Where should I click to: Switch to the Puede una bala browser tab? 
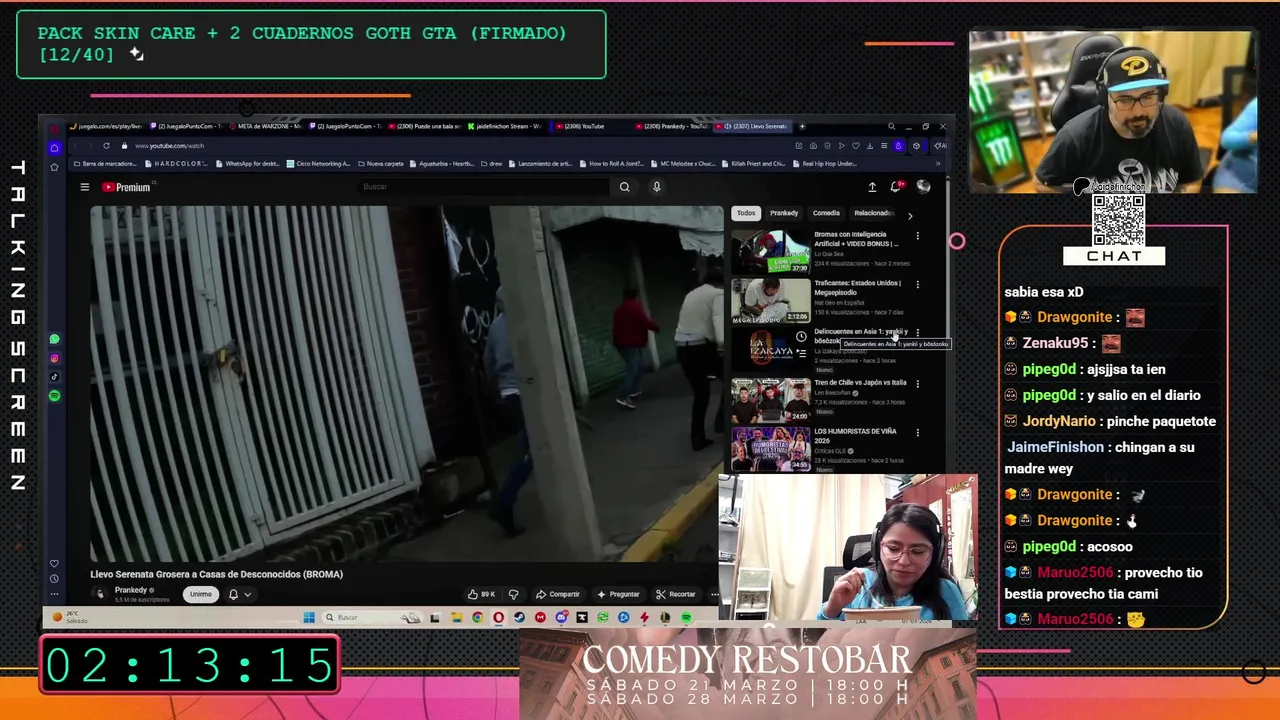point(425,126)
